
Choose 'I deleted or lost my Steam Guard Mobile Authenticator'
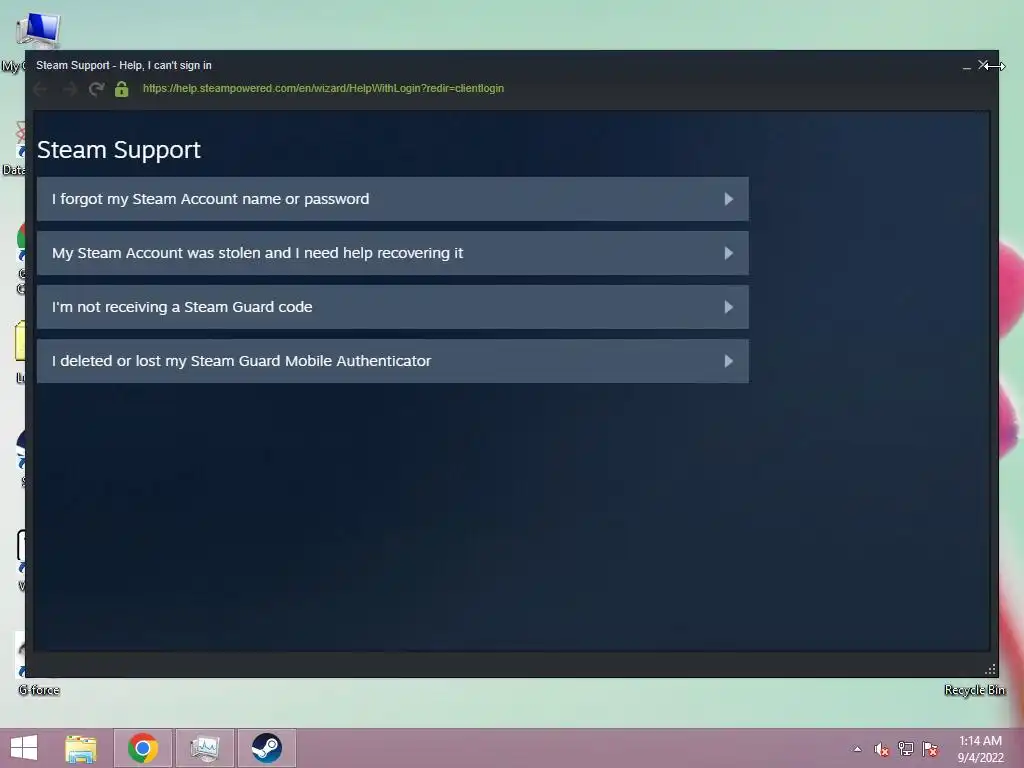[x=392, y=361]
